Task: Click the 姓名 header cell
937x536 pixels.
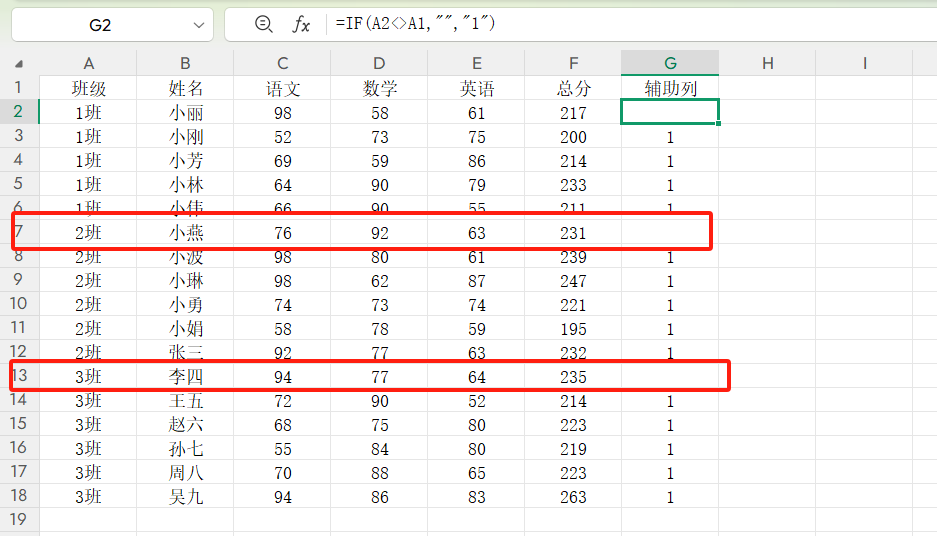Action: click(x=185, y=88)
